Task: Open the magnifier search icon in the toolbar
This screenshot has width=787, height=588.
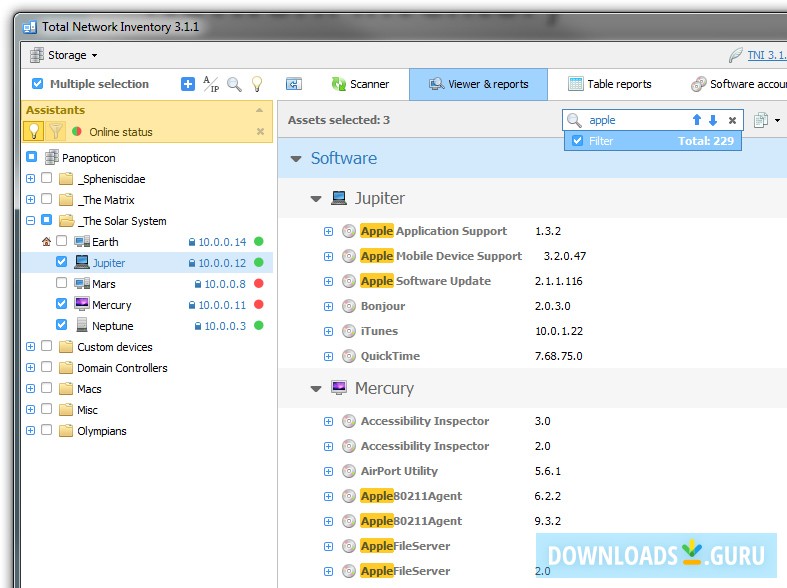Action: coord(234,84)
